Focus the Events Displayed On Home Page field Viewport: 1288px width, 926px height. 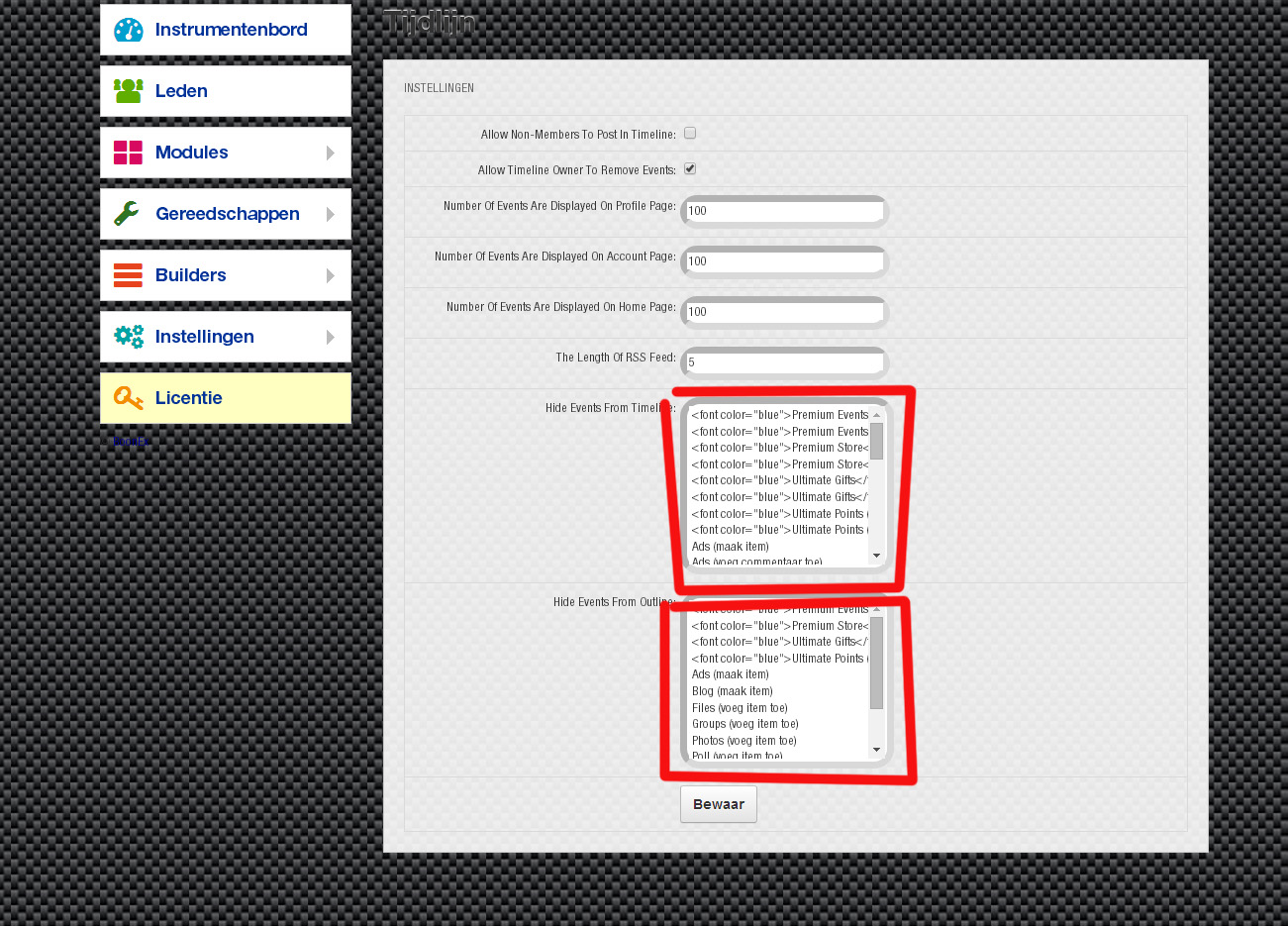(785, 312)
